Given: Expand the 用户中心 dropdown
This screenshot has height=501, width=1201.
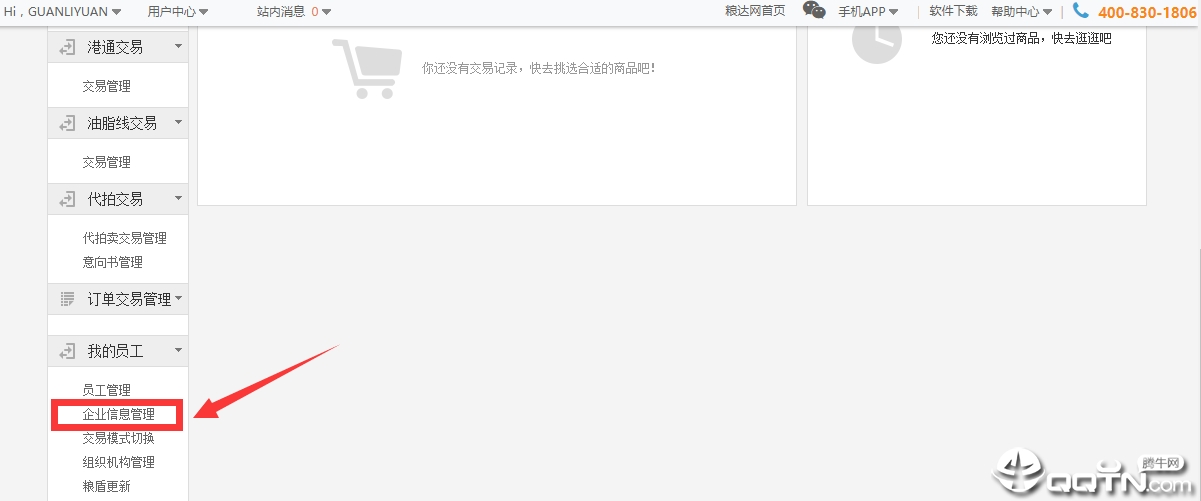Looking at the screenshot, I should click(177, 12).
